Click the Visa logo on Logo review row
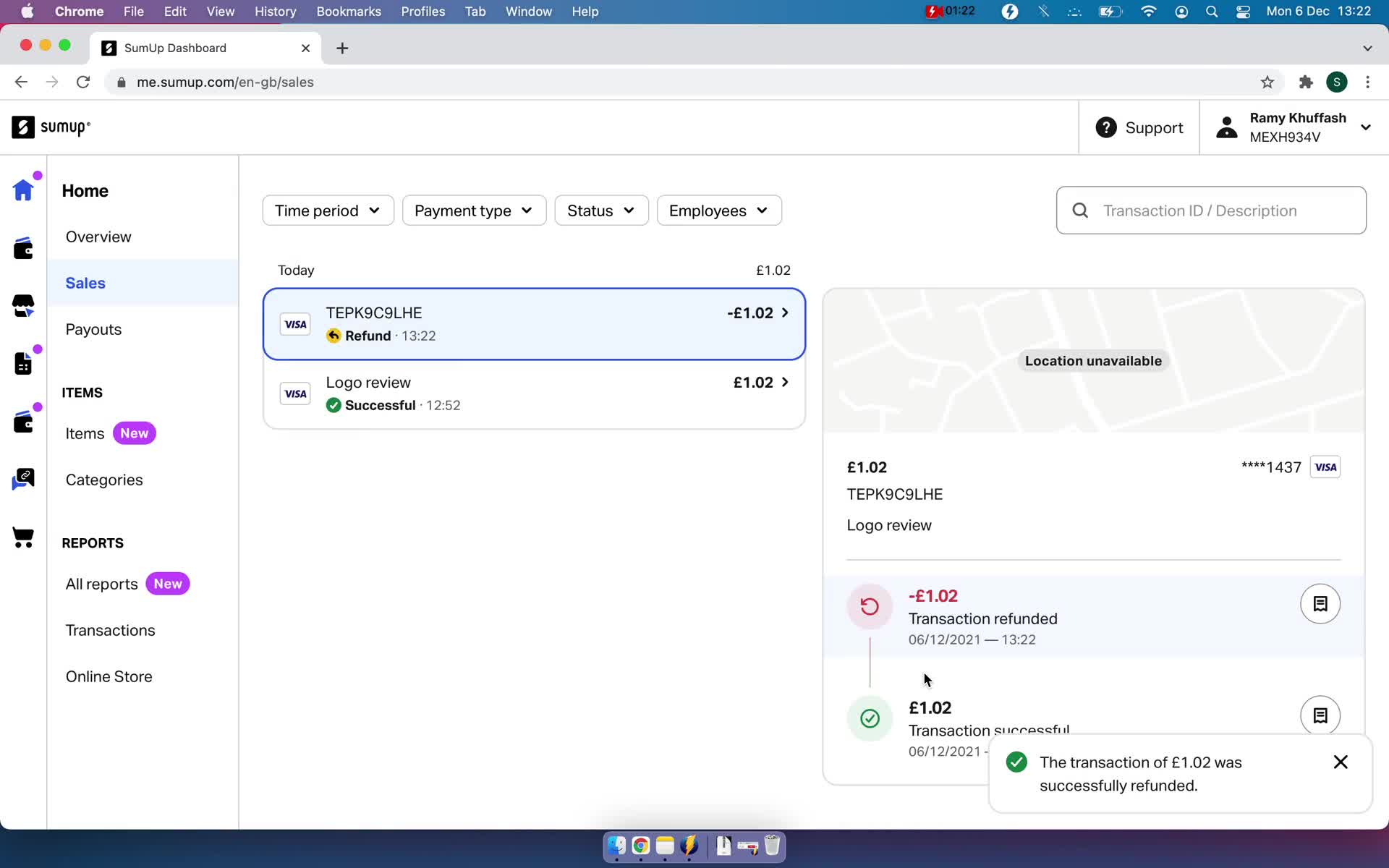The width and height of the screenshot is (1389, 868). [x=295, y=393]
